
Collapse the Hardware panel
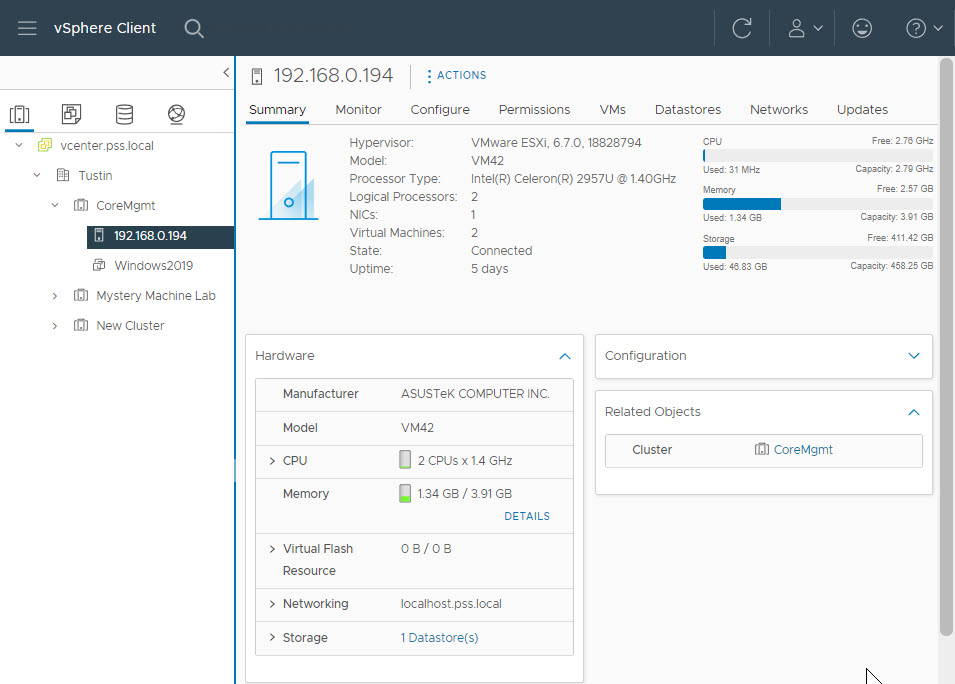point(565,356)
